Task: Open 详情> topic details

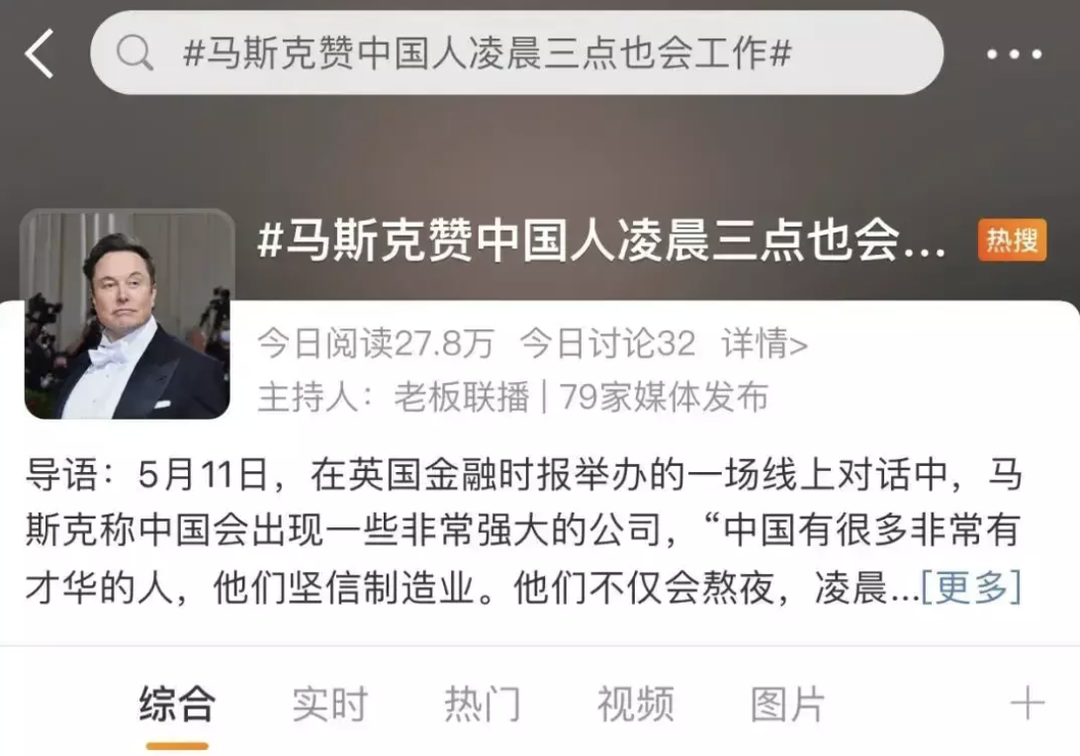Action: [765, 343]
